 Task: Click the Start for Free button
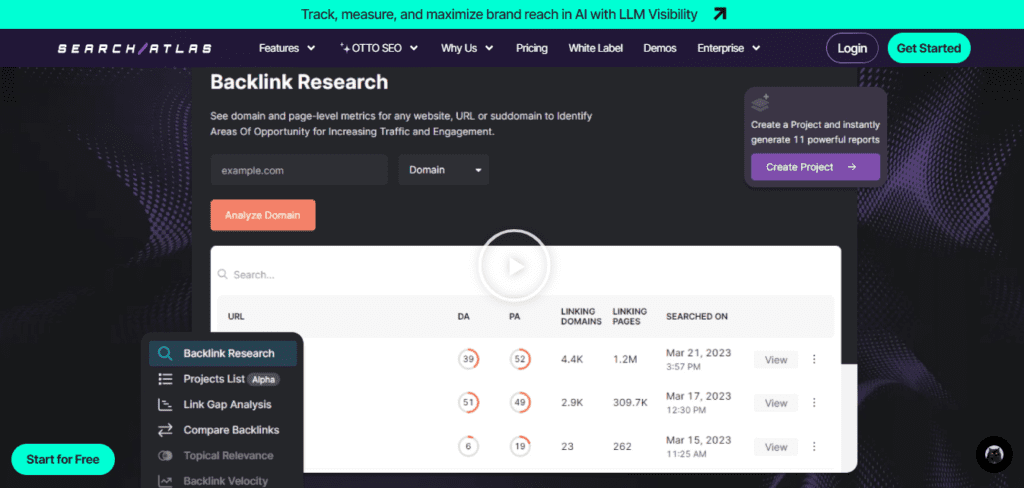pyautogui.click(x=63, y=459)
